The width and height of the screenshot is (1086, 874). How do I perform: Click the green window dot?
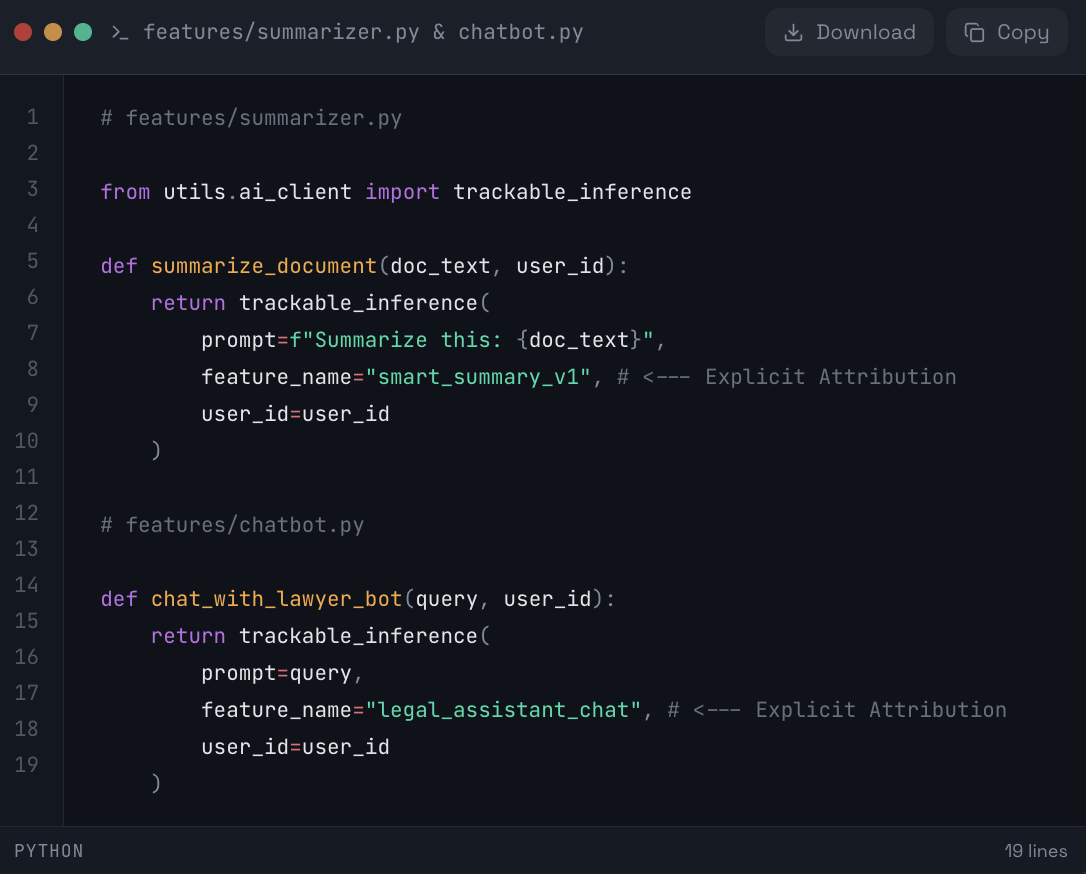[x=83, y=32]
